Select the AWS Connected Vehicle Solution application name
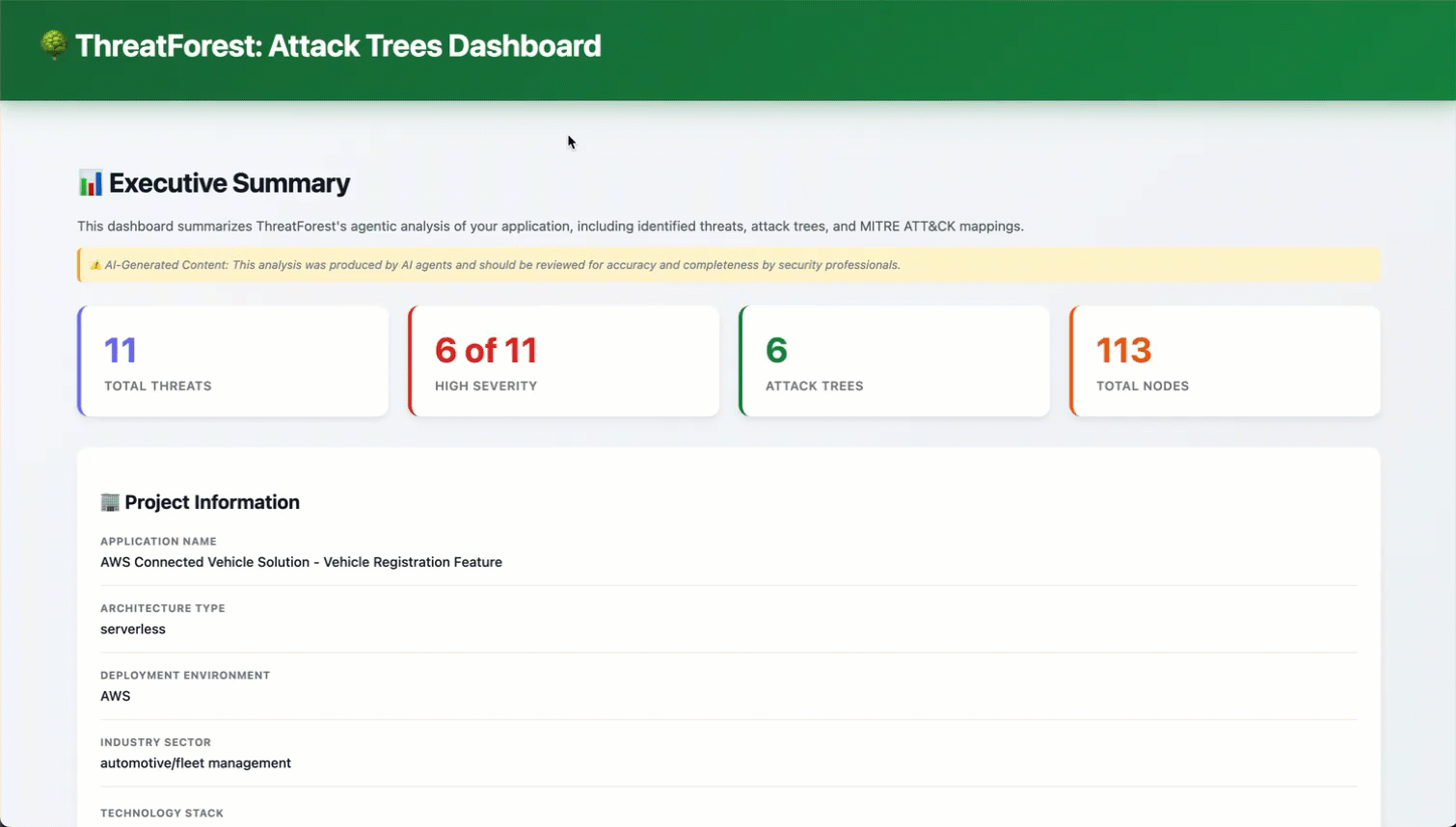Viewport: 1456px width, 827px height. (x=301, y=562)
